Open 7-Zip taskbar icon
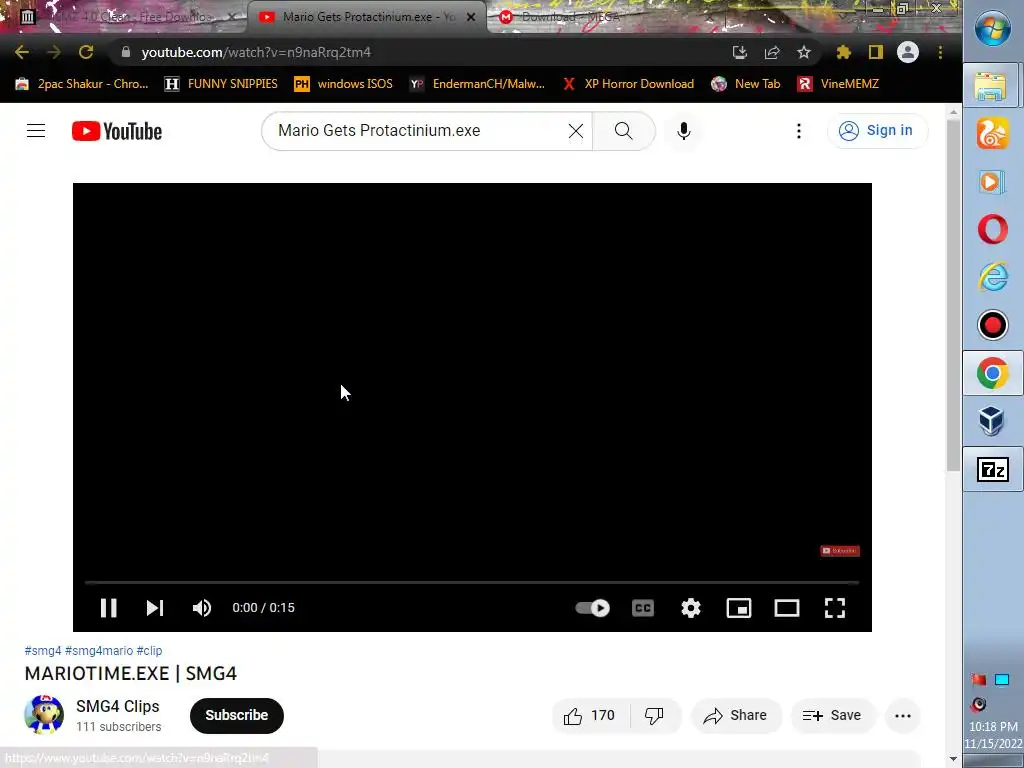1024x768 pixels. 993,470
